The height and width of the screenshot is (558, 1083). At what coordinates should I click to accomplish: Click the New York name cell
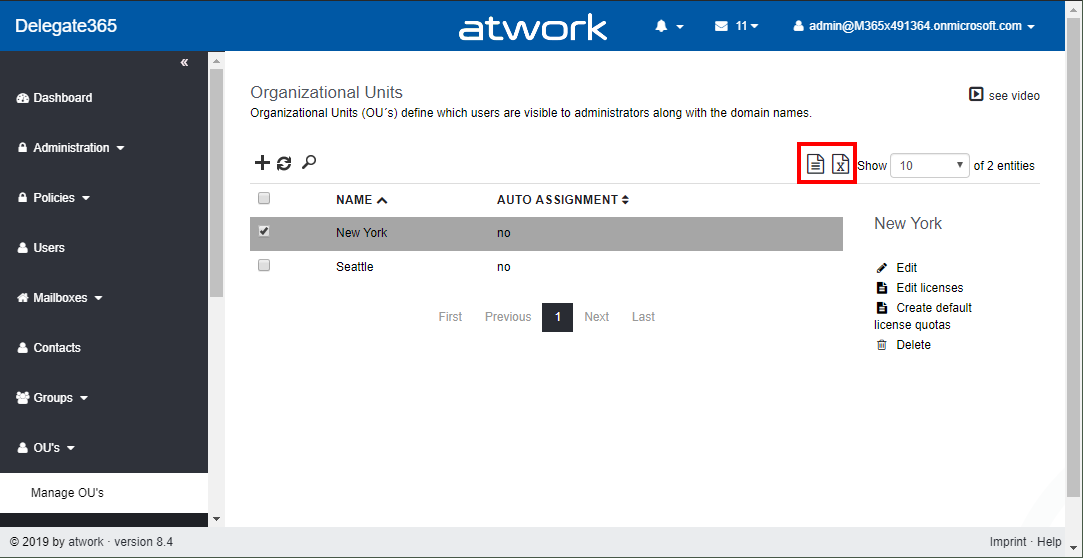[x=362, y=233]
